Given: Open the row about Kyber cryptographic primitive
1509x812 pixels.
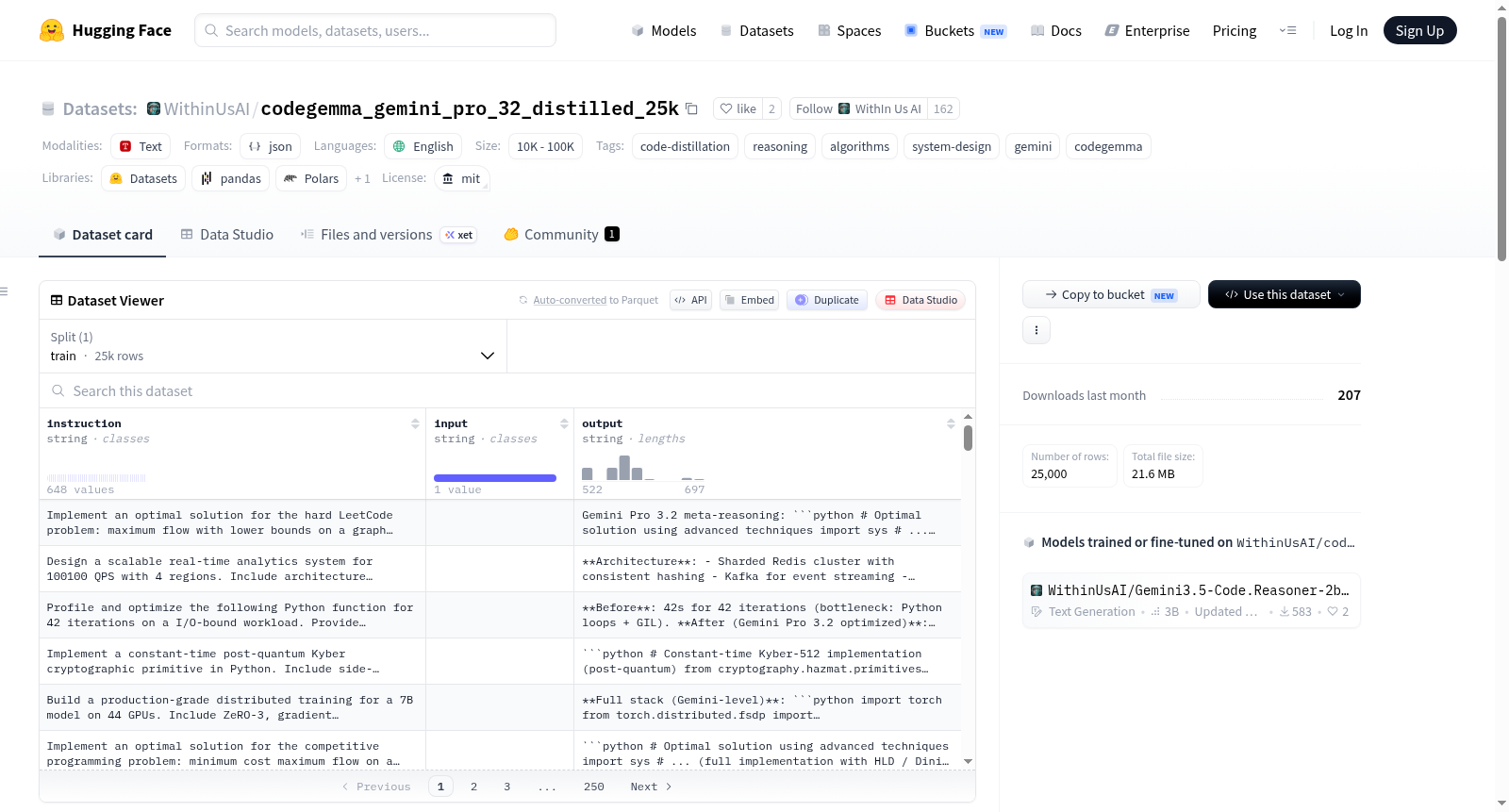Looking at the screenshot, I should tap(500, 661).
